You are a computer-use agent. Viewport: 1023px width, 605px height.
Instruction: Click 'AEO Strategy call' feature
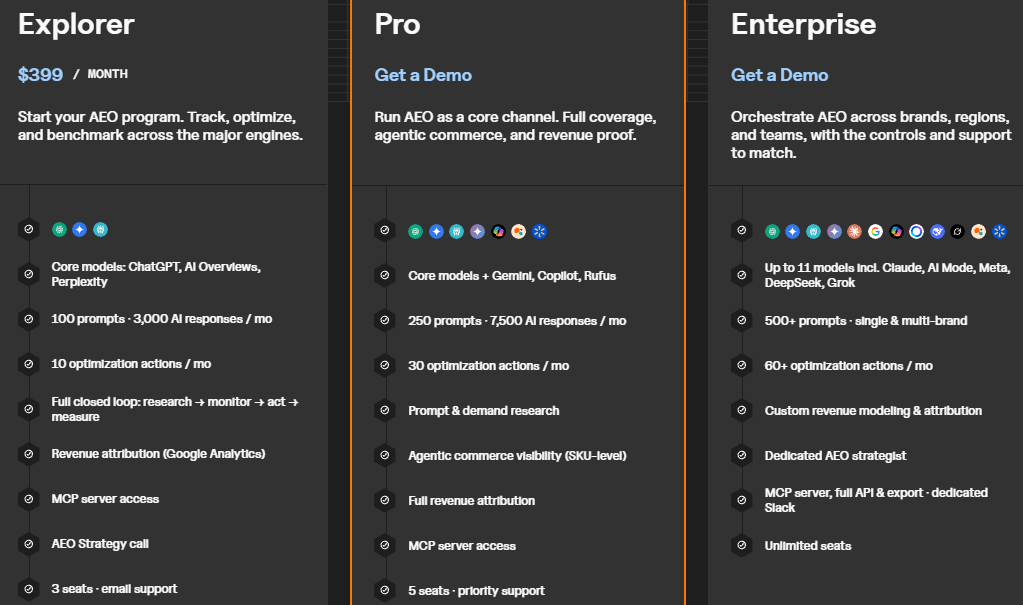pyautogui.click(x=100, y=544)
